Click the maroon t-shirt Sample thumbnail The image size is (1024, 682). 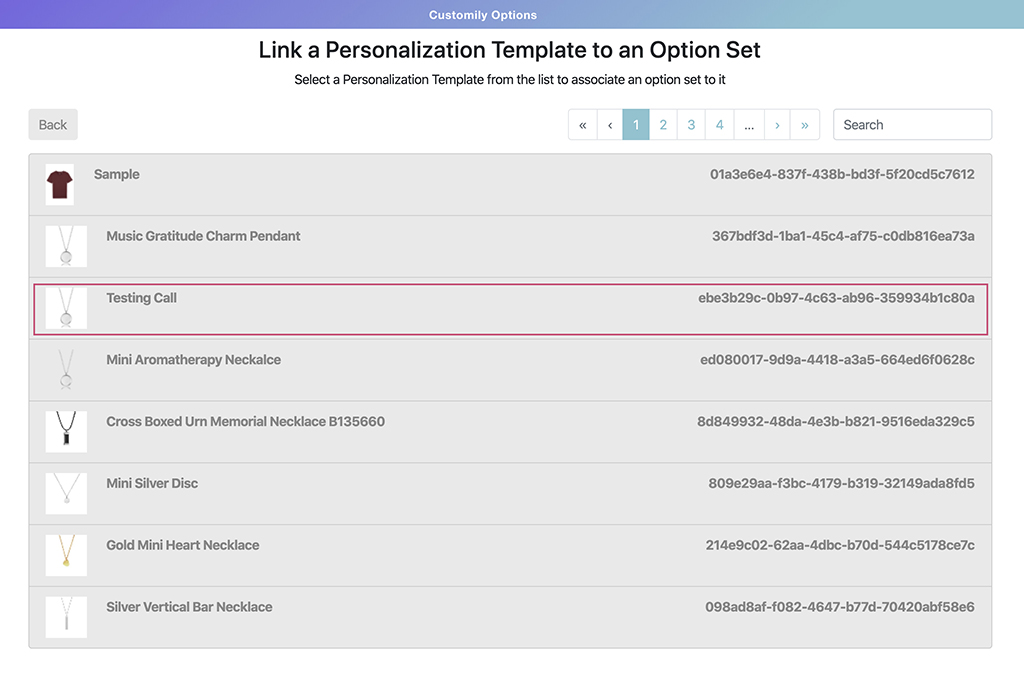pyautogui.click(x=60, y=185)
